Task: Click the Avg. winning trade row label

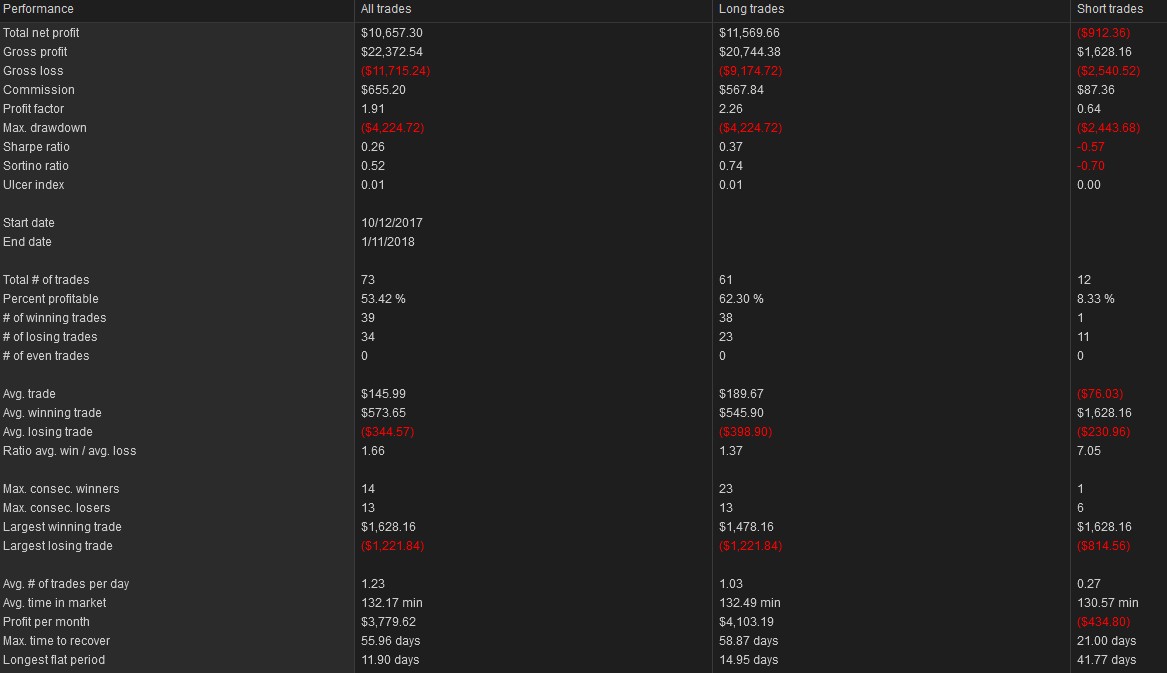Action: point(52,412)
